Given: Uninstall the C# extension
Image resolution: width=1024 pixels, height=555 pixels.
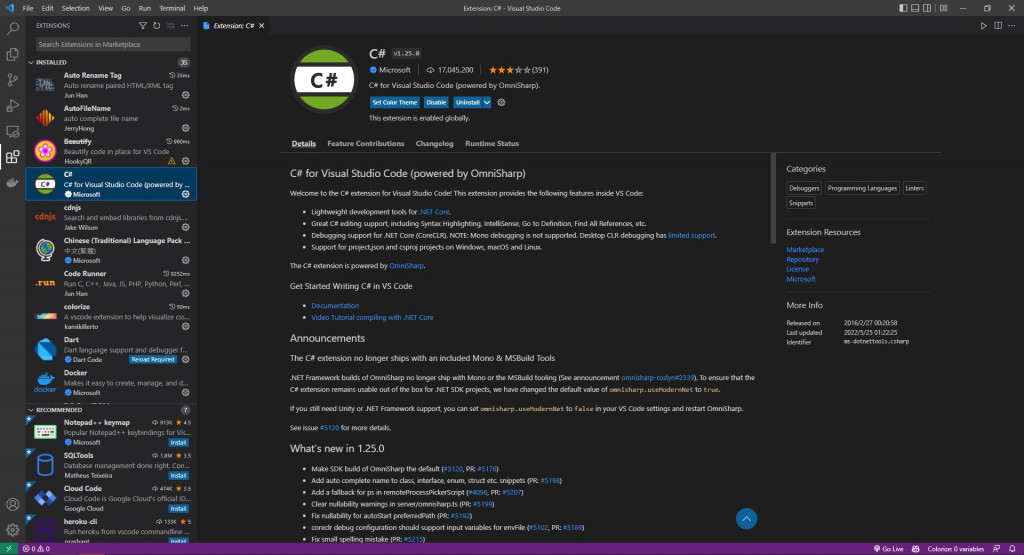Looking at the screenshot, I should click(x=468, y=103).
